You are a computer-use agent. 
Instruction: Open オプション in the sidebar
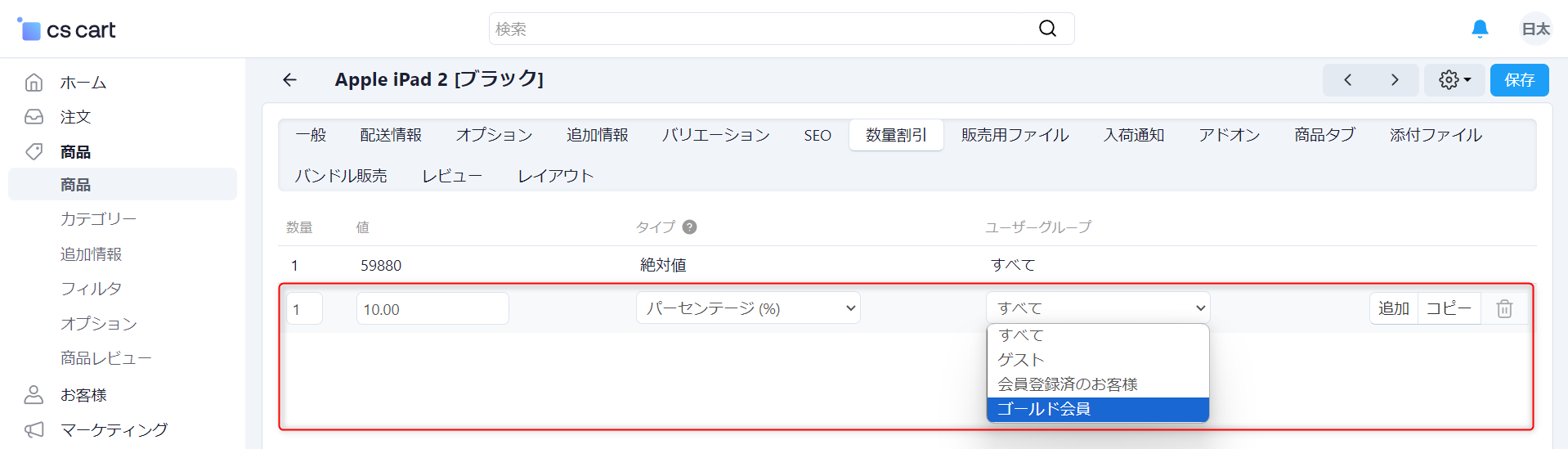(98, 324)
